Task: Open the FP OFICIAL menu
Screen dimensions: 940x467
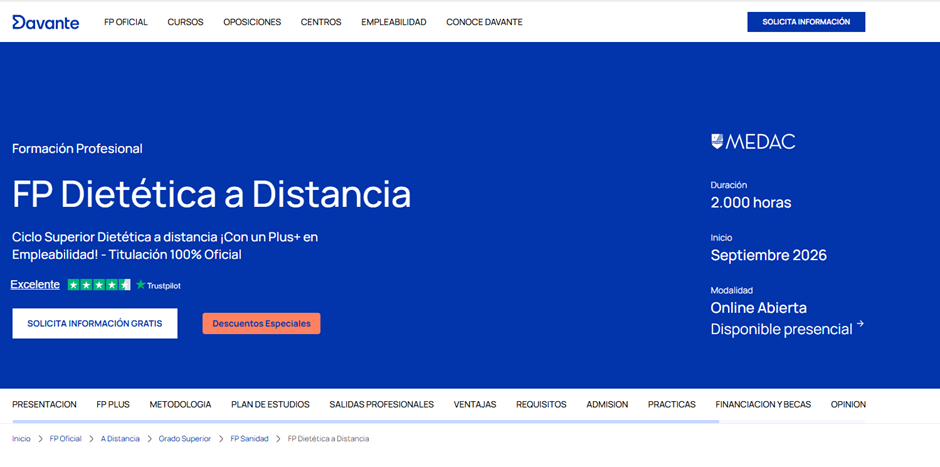Action: pos(126,22)
